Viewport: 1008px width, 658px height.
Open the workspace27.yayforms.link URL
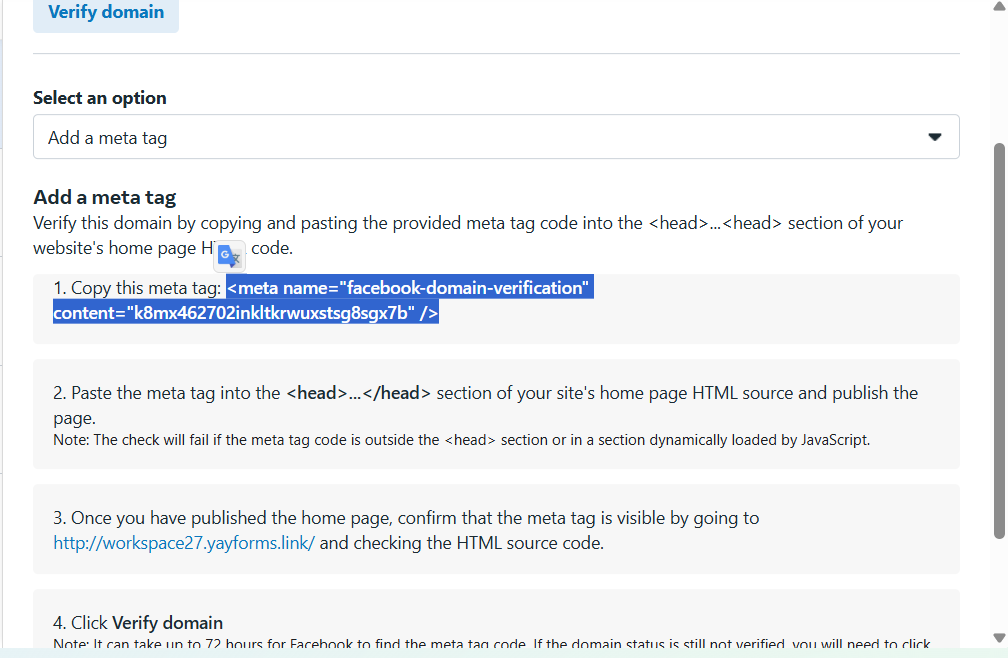pos(184,544)
